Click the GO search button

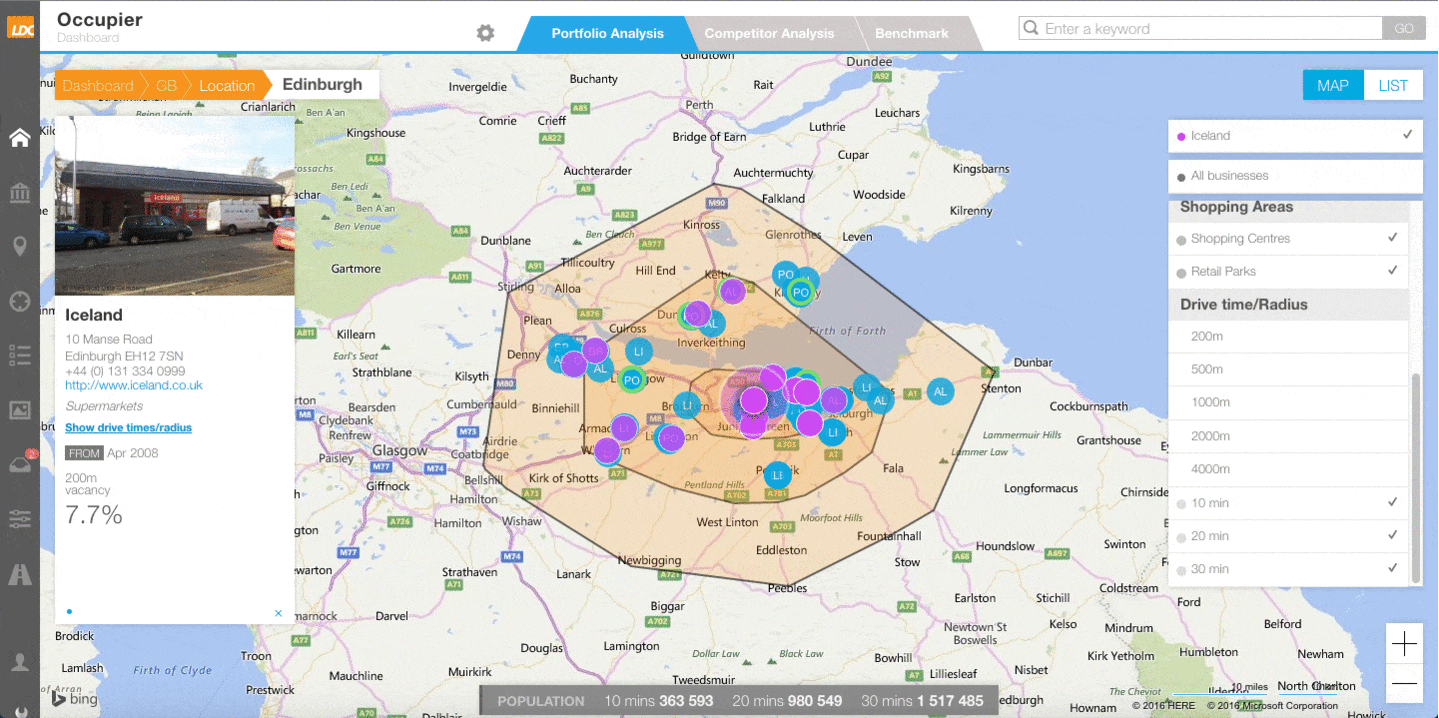(1404, 29)
